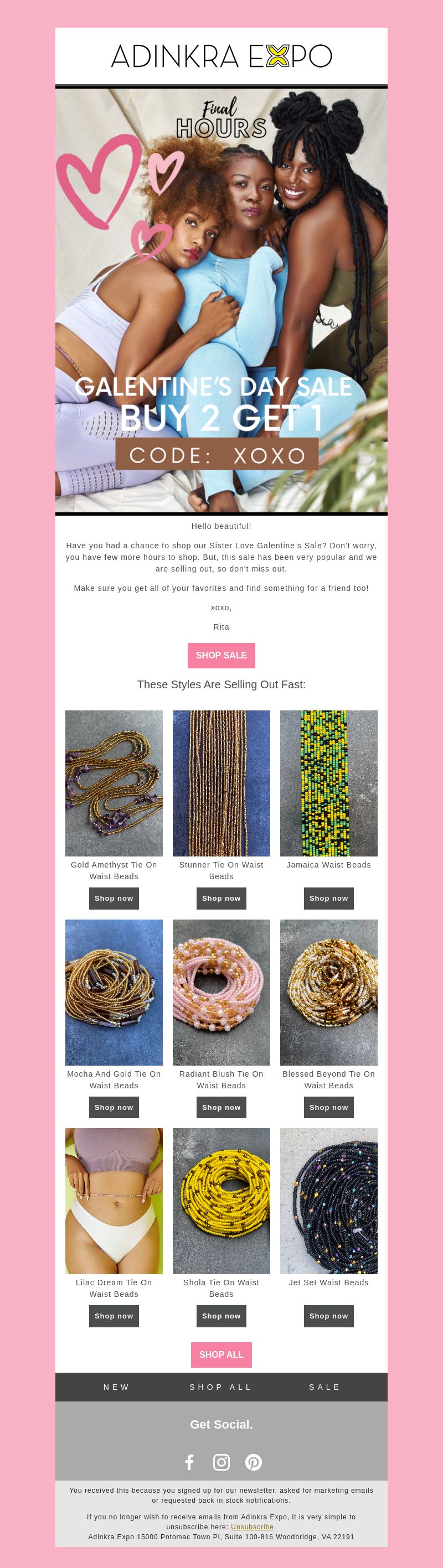Click Mocha And Gold Tie On title
Viewport: 443px width, 1568px height.
coord(114,1080)
